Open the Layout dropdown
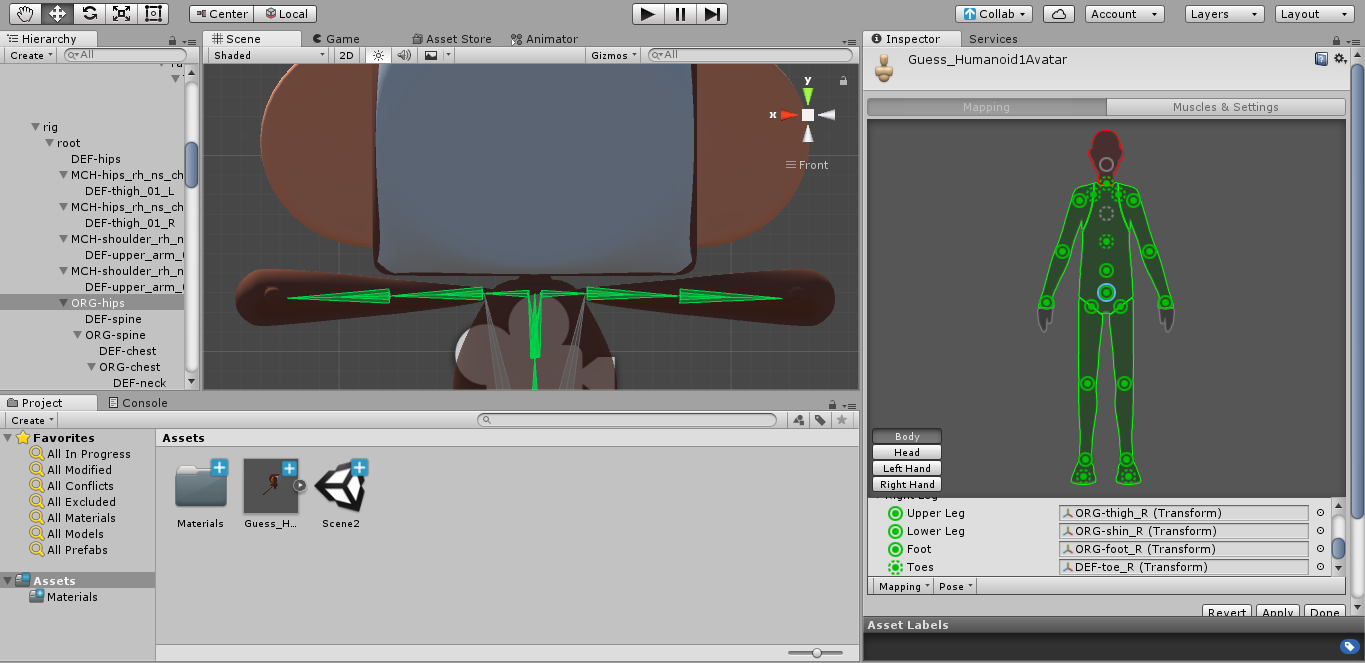 (1317, 14)
